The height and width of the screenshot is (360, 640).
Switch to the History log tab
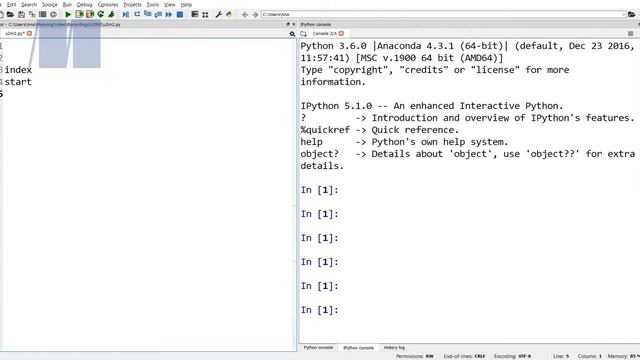394,348
